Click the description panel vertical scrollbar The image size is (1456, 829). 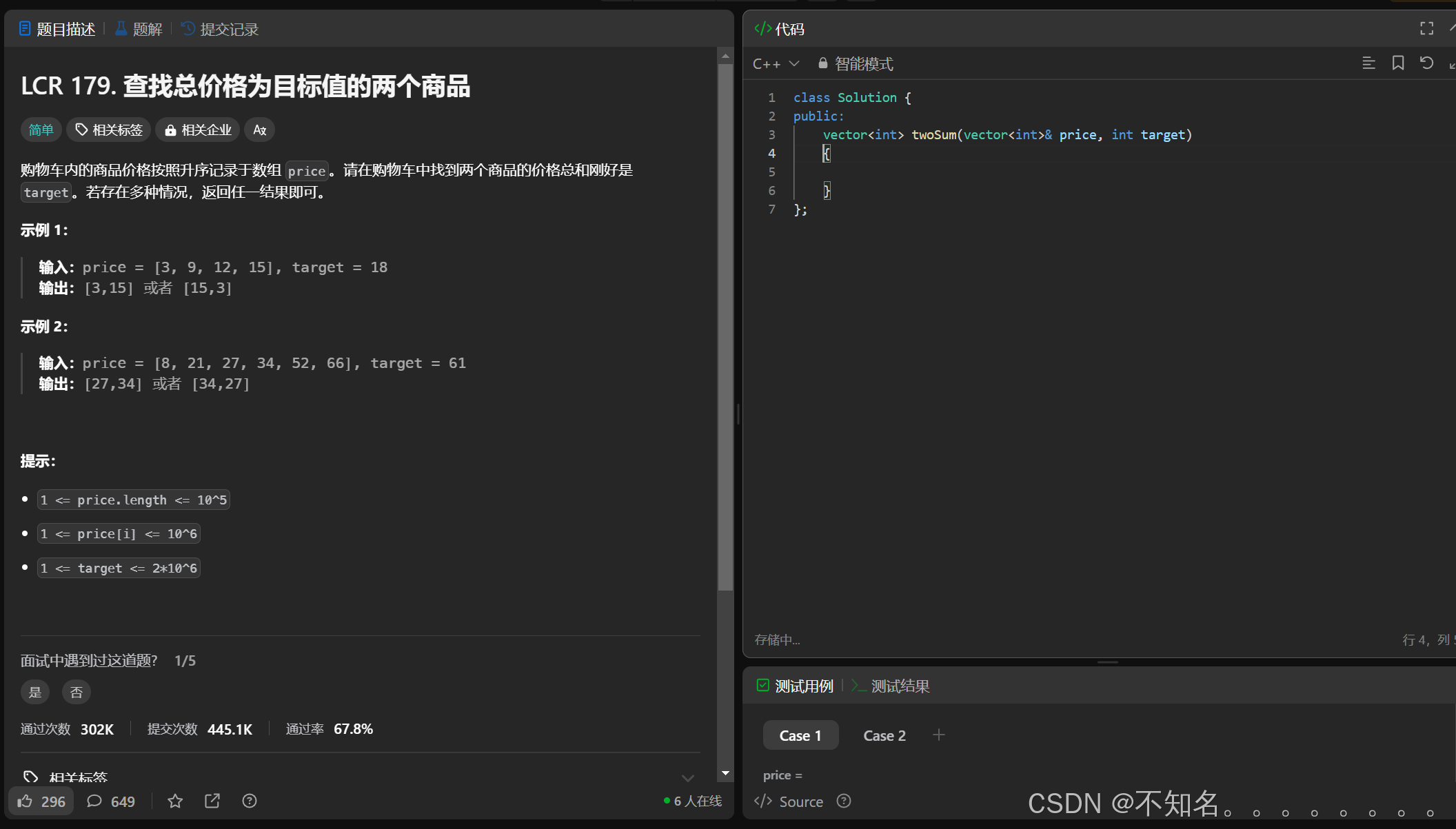point(725,327)
